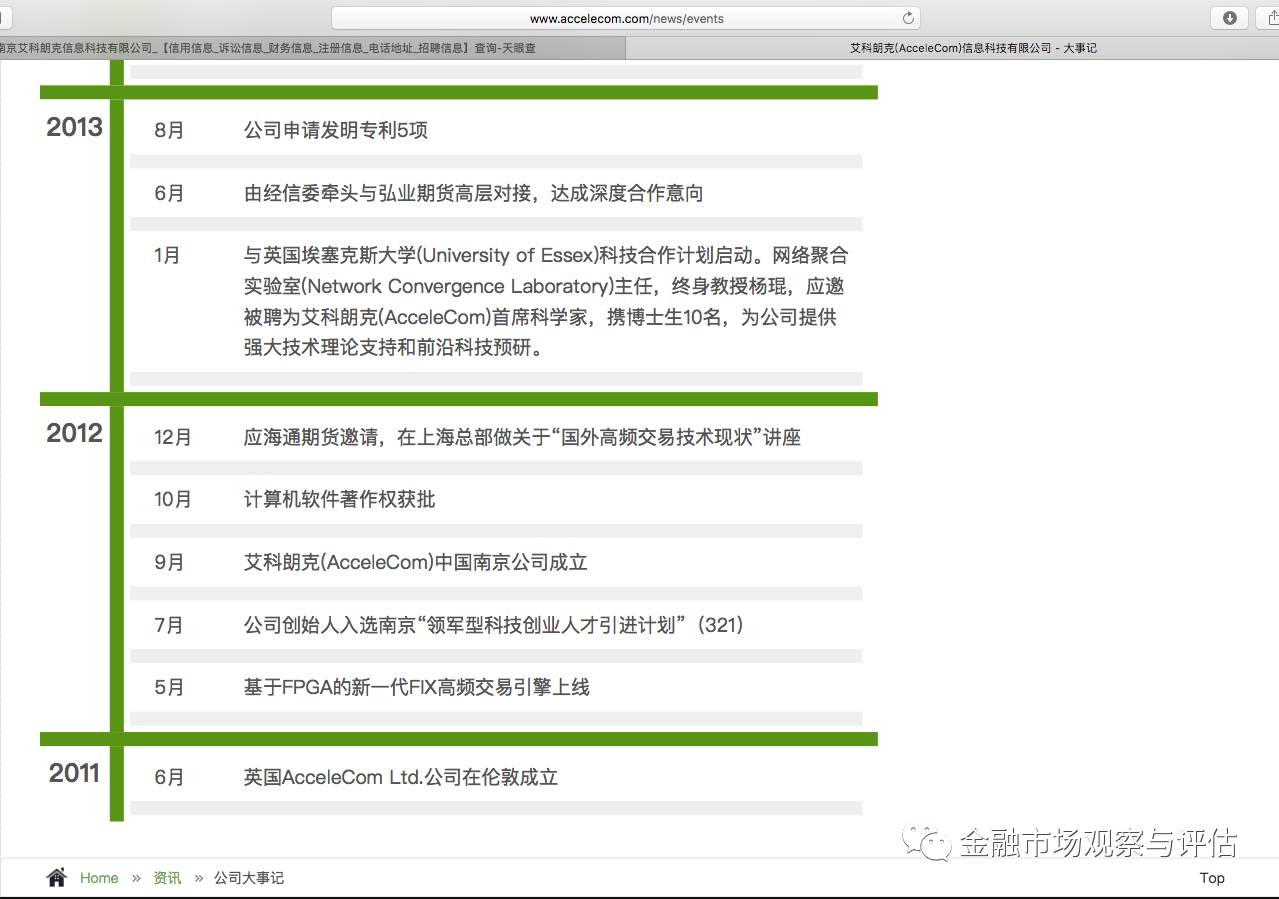Click the 5月 label under 2012
This screenshot has height=899, width=1279.
pyautogui.click(x=169, y=687)
